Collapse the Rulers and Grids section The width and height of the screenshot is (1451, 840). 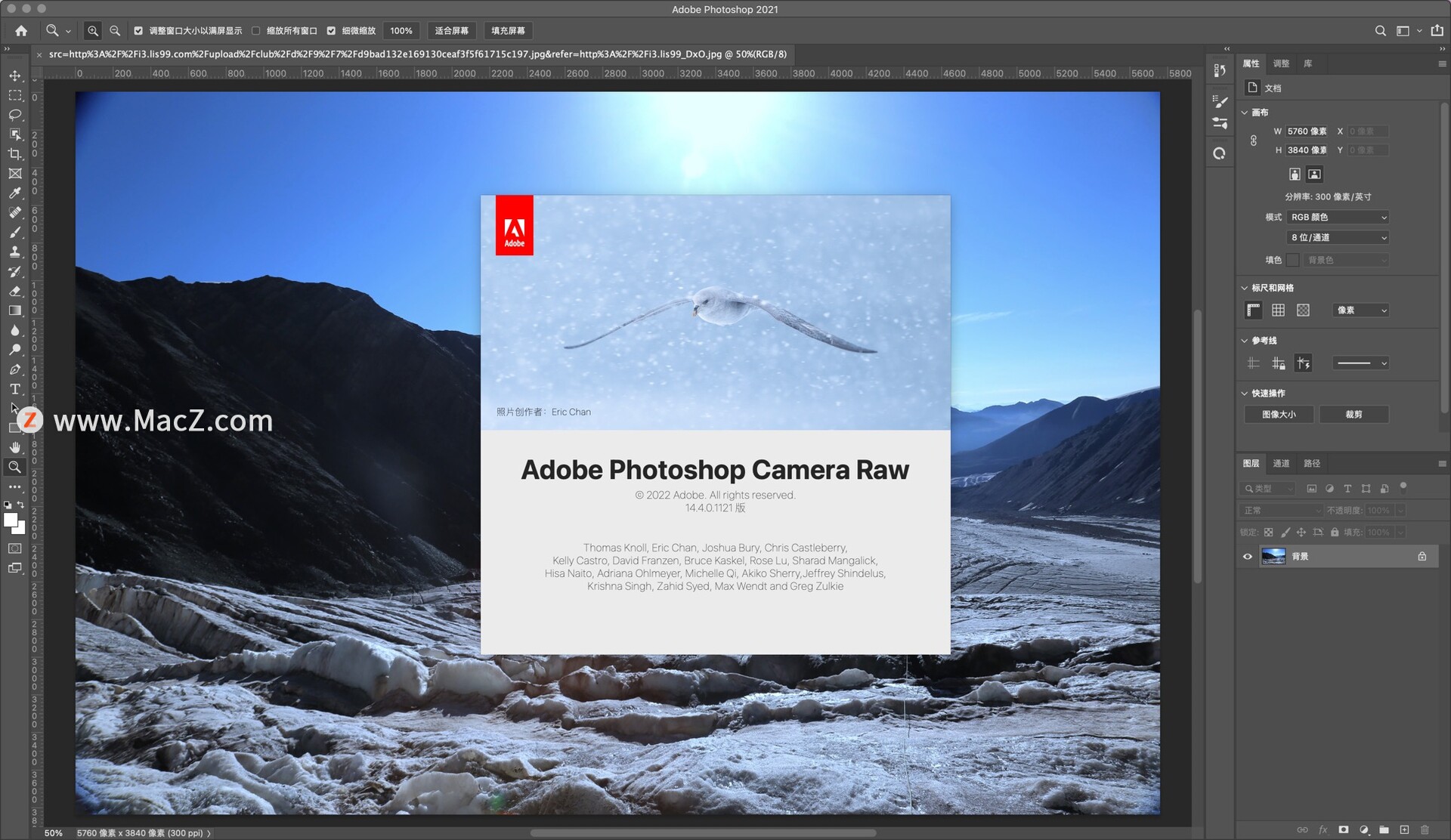click(x=1245, y=288)
